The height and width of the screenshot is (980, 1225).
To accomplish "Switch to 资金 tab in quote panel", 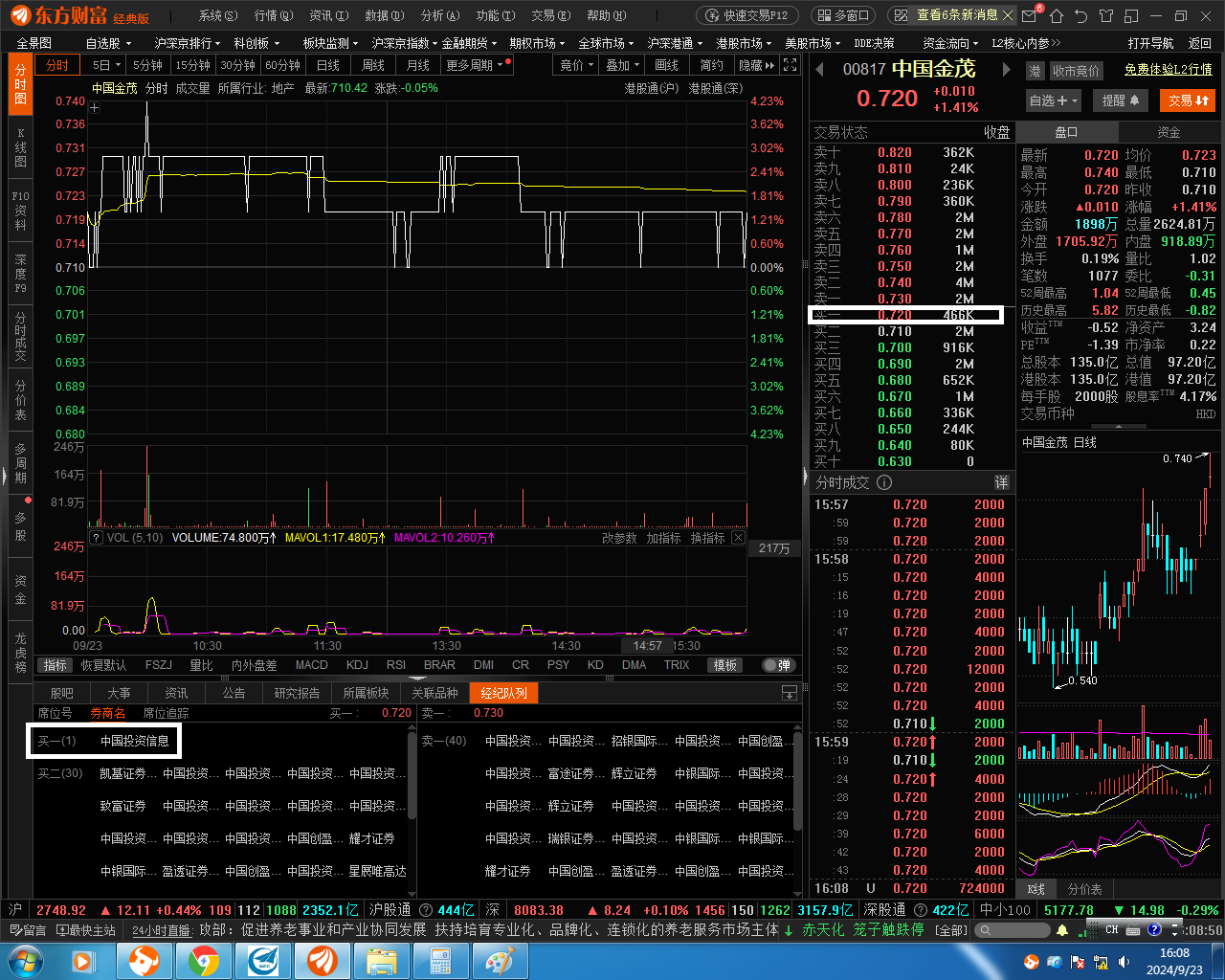I will tap(1169, 132).
